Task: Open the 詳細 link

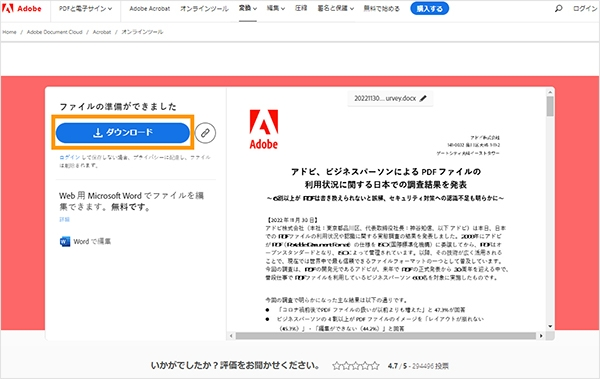Action: pyautogui.click(x=64, y=219)
